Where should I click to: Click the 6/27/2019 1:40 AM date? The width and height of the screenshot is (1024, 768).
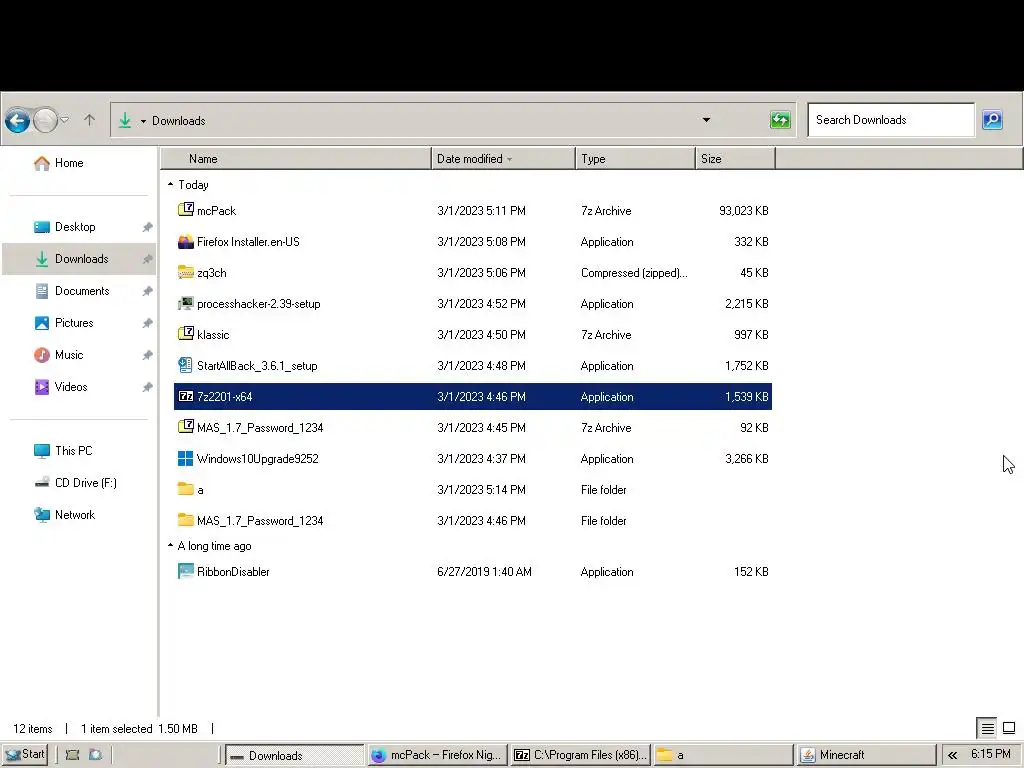tap(484, 572)
